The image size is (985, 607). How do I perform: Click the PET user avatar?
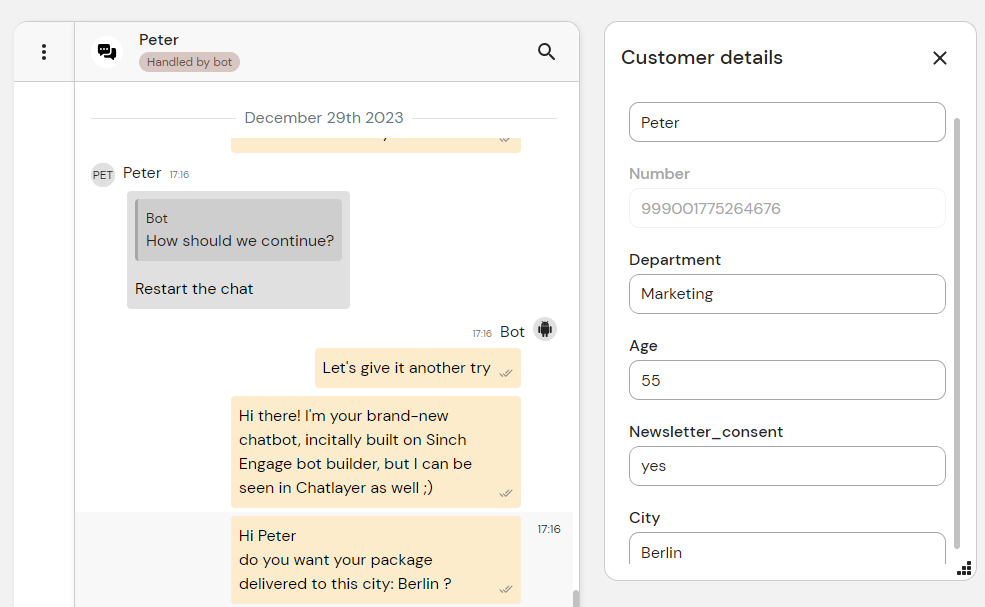tap(103, 175)
